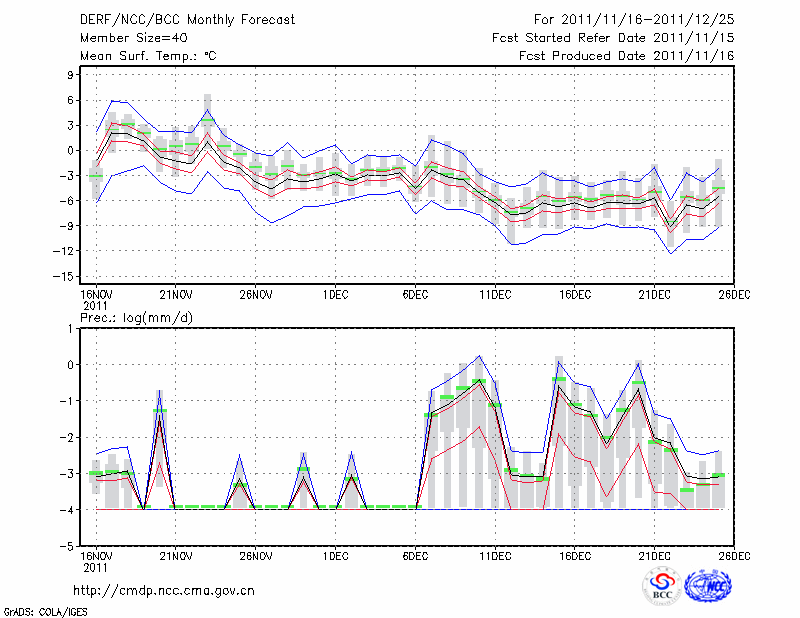
Task: Select the DERF/NCC/BCC Monthly Forecast title
Action: [187, 20]
